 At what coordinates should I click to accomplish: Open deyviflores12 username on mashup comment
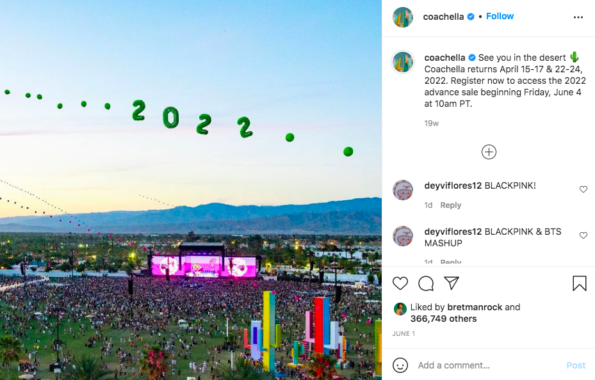pyautogui.click(x=453, y=232)
